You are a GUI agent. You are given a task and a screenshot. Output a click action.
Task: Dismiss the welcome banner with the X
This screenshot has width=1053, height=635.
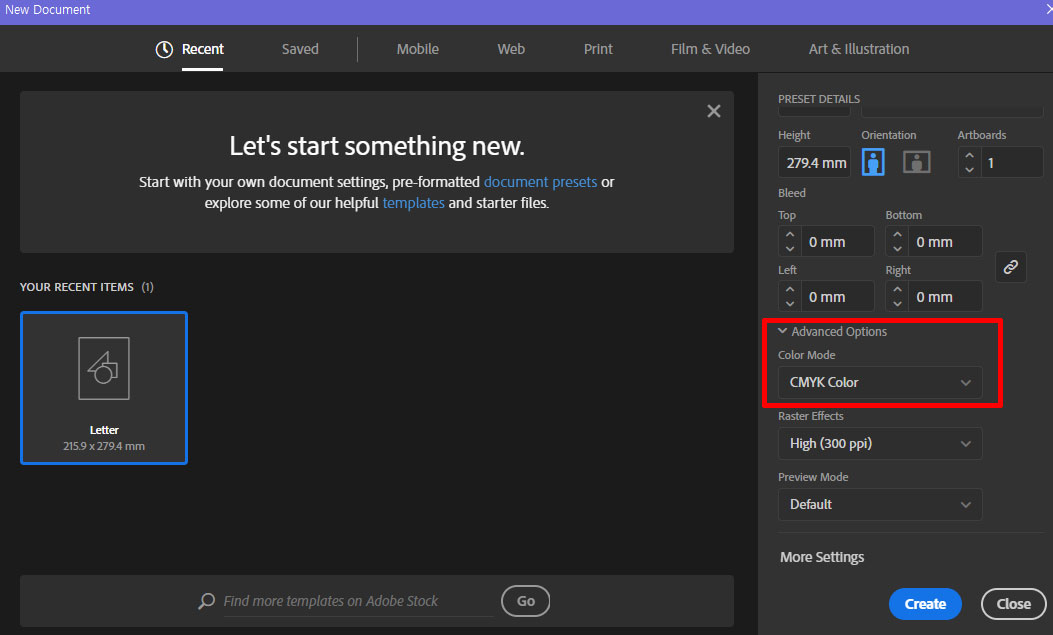point(713,111)
